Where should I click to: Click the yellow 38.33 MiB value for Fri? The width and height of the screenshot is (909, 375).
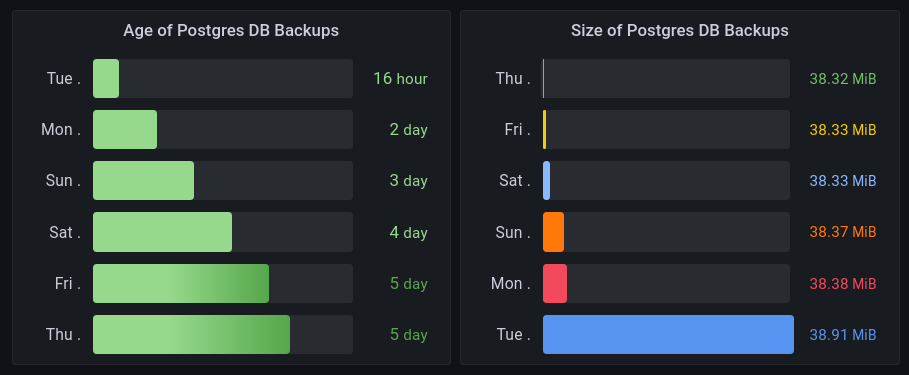tap(842, 129)
